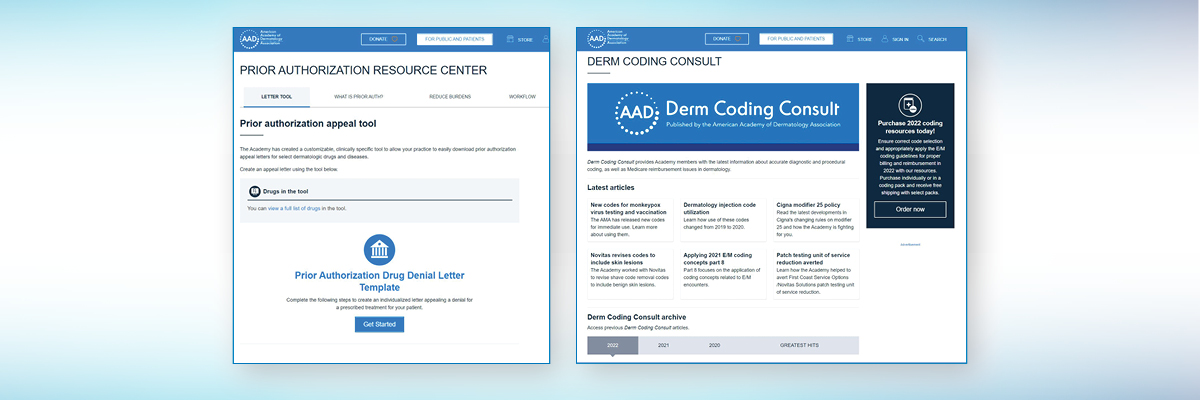
Task: Open the Applying 2021 E/M coding concepts article
Action: tap(717, 259)
